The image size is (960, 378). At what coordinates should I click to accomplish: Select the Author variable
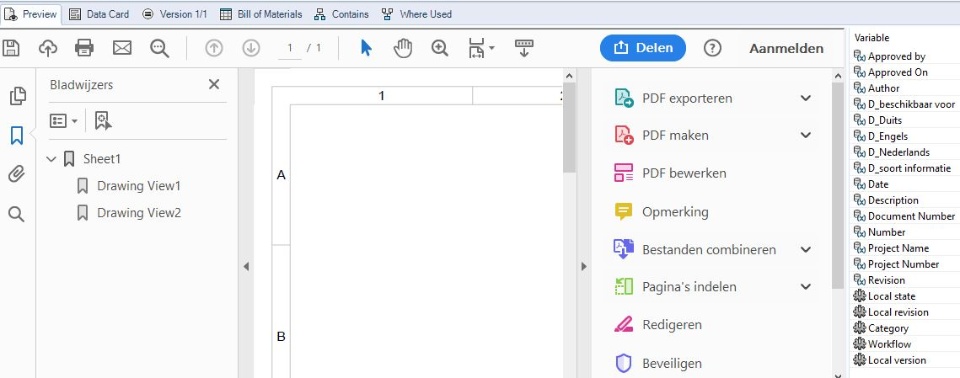click(883, 88)
